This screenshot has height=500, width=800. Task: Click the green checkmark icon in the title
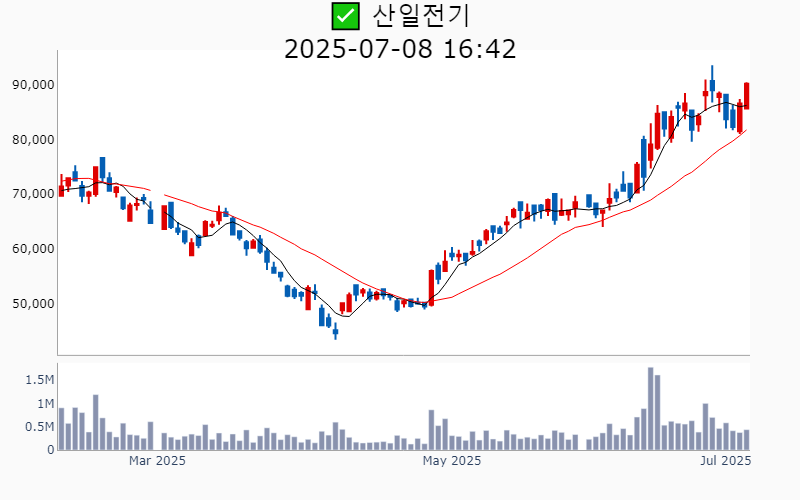(x=345, y=16)
